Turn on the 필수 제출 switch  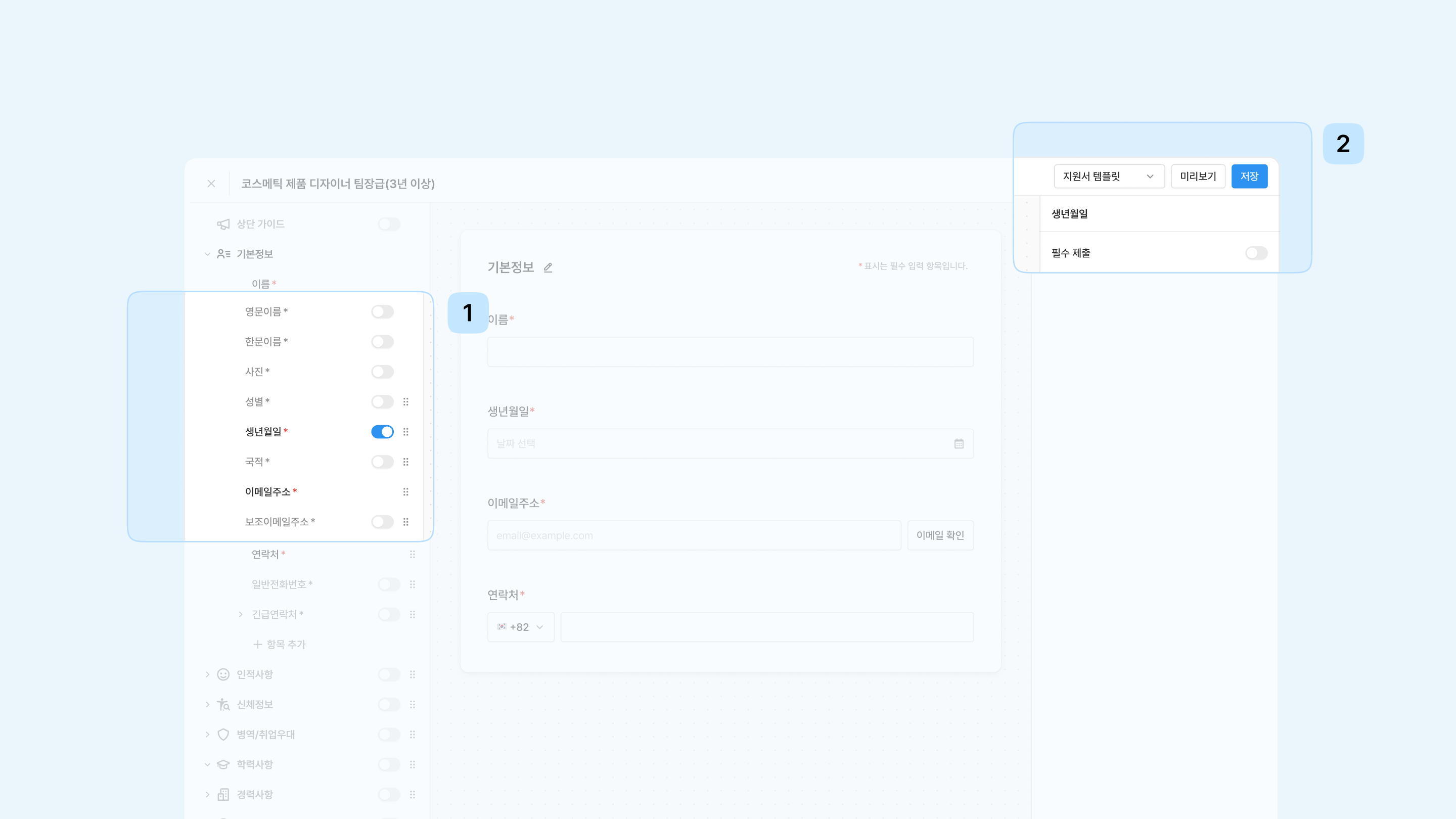1256,253
